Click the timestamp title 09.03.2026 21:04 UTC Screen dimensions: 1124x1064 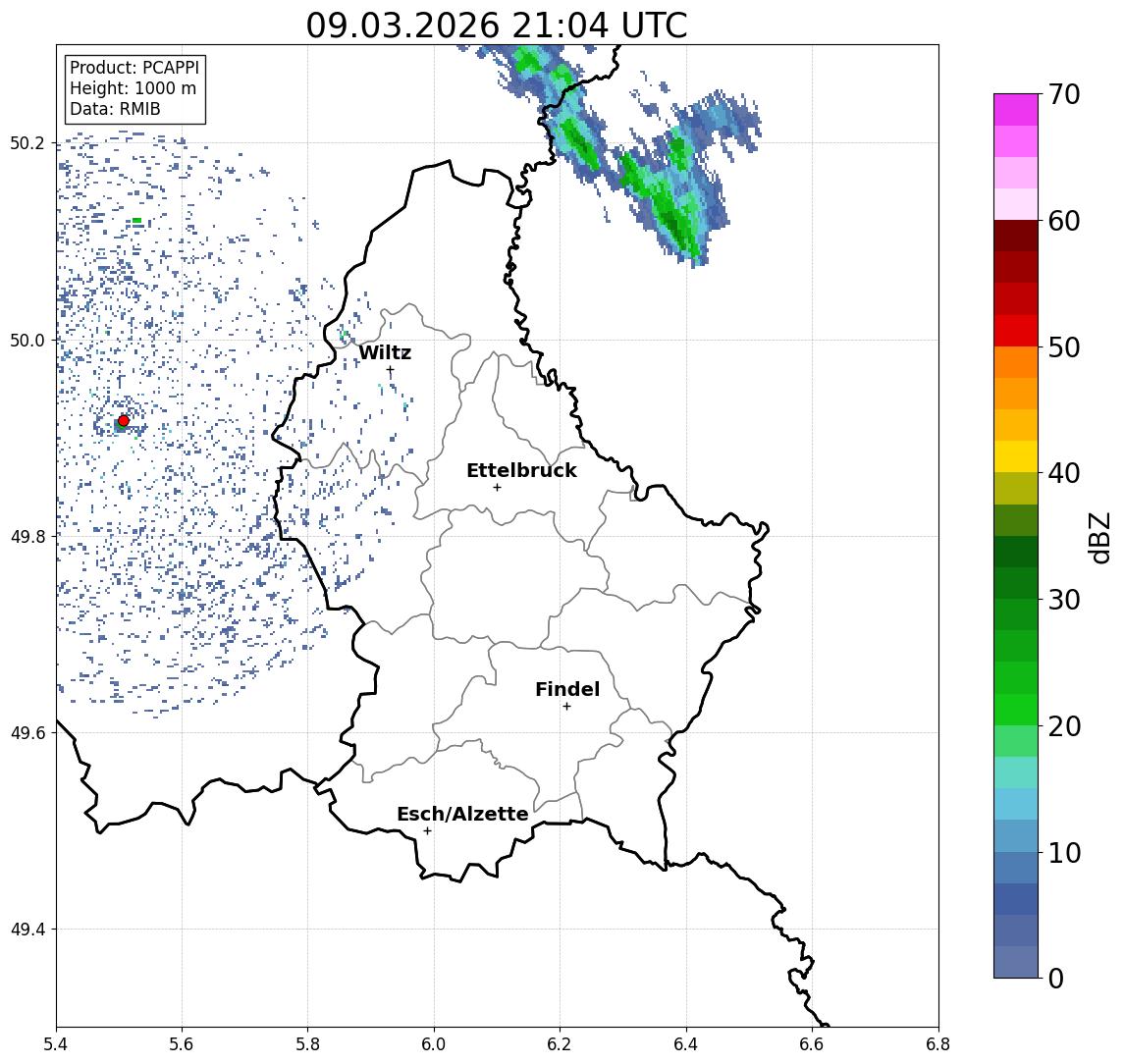pyautogui.click(x=497, y=26)
